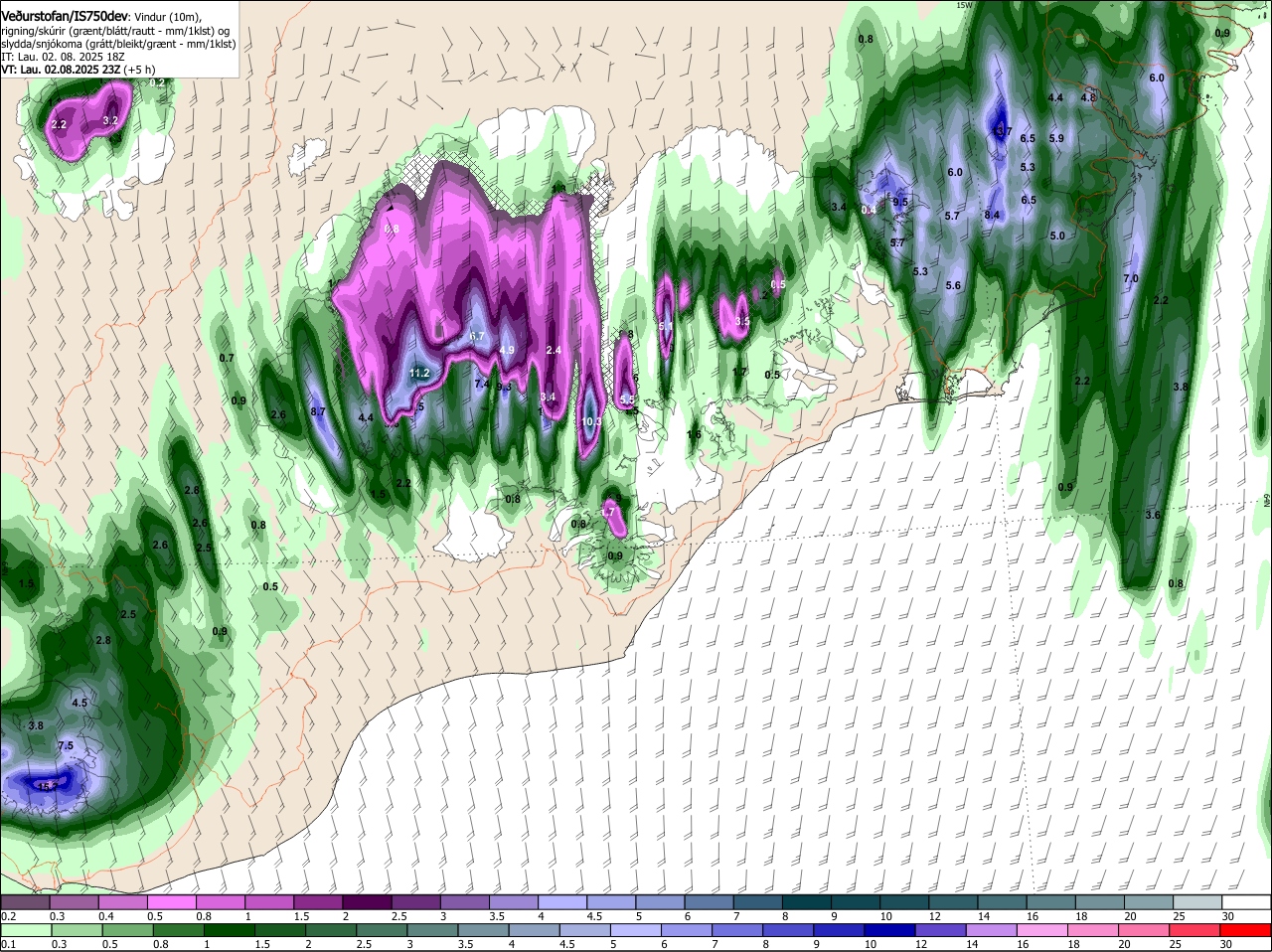Image resolution: width=1272 pixels, height=952 pixels.
Task: Select snow legend swatch between 0.2 and 0.3
Action: pyautogui.click(x=25, y=901)
